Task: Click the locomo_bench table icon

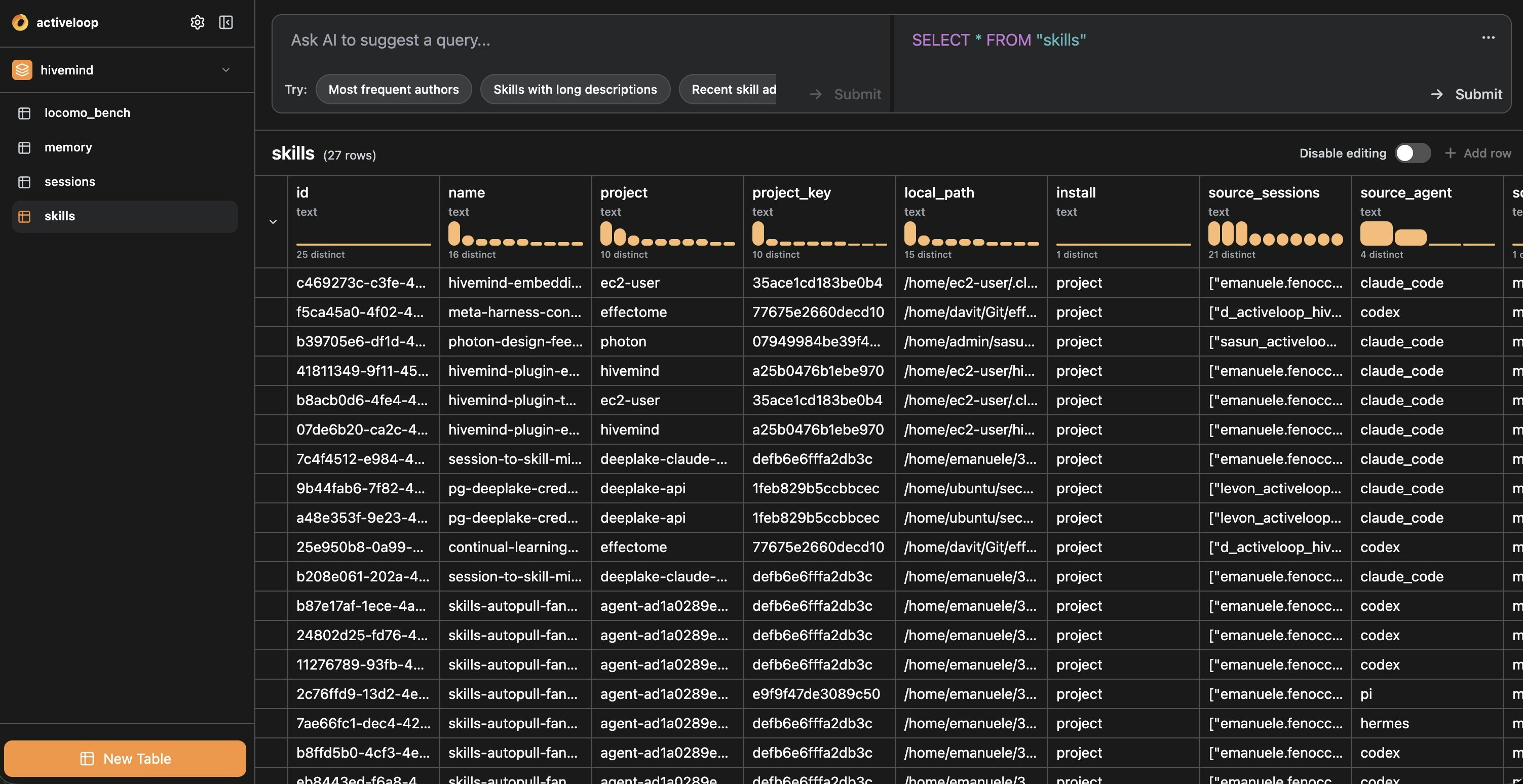Action: [x=24, y=113]
